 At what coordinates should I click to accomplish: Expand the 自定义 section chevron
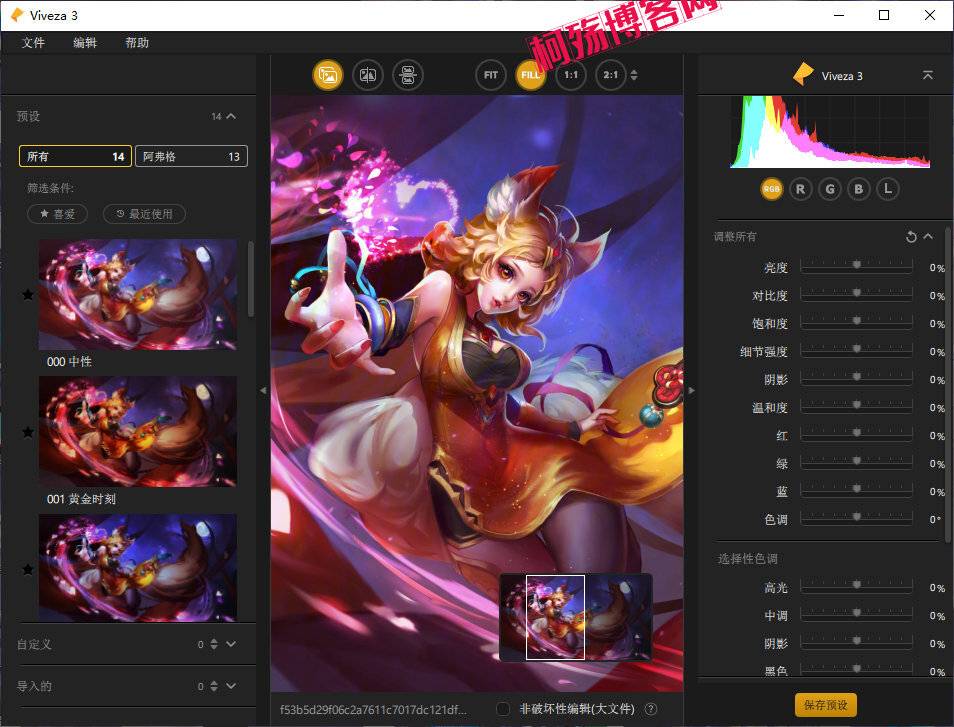click(x=231, y=644)
